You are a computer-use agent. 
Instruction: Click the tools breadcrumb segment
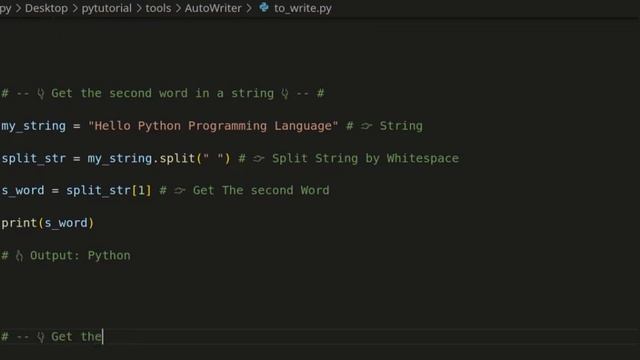point(158,8)
